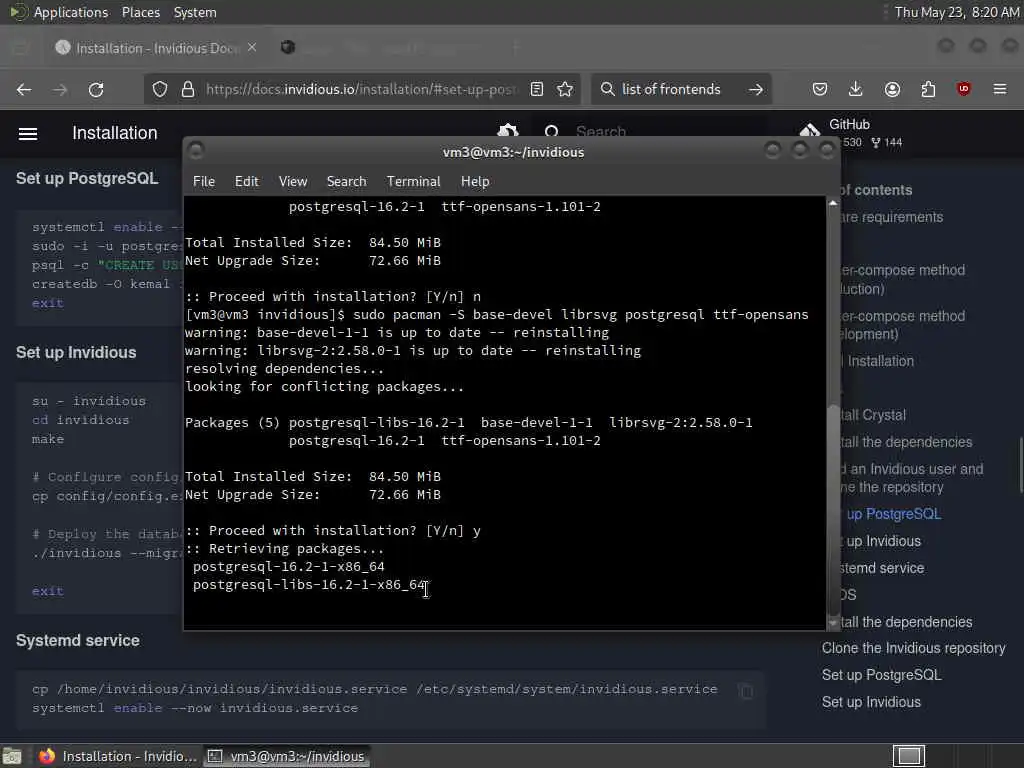The image size is (1024, 768).
Task: Focus Firefox from the taskbar button
Action: pyautogui.click(x=118, y=756)
